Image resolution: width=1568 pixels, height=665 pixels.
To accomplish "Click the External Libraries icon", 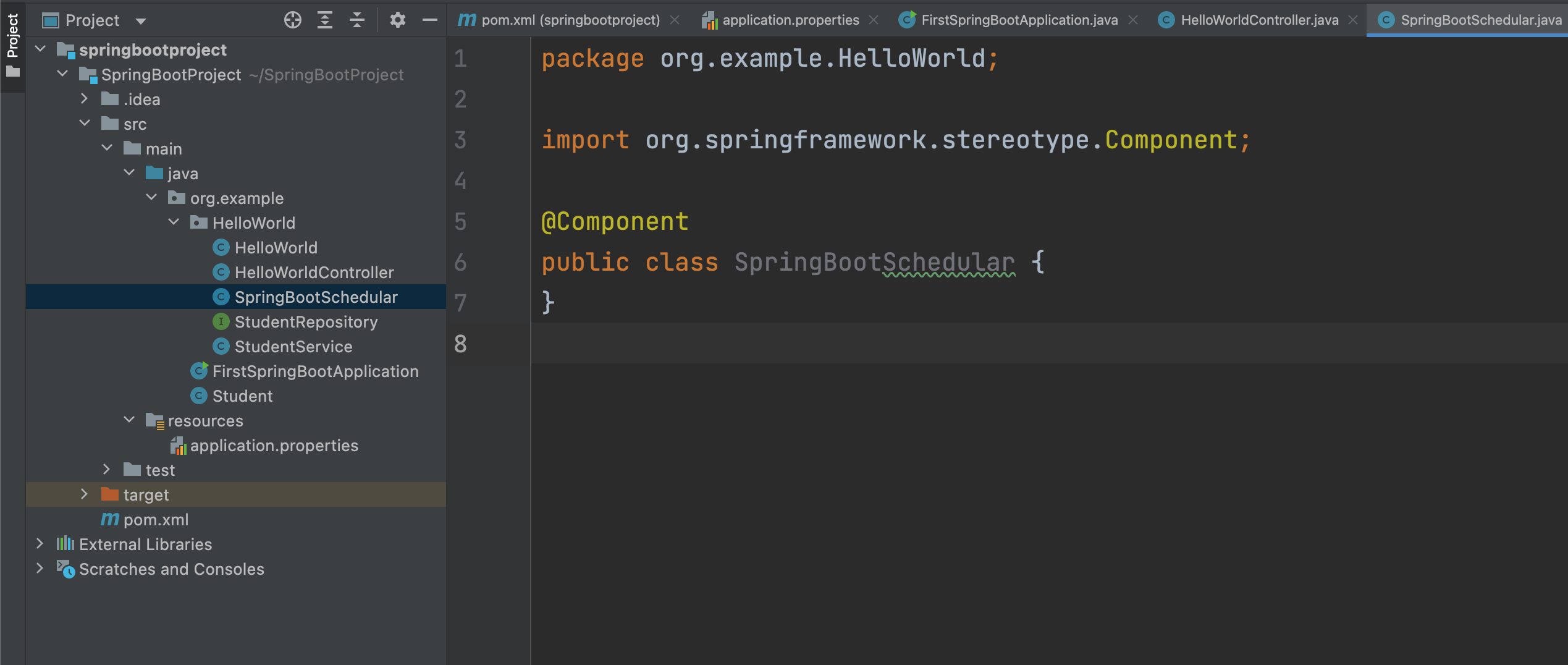I will [65, 543].
